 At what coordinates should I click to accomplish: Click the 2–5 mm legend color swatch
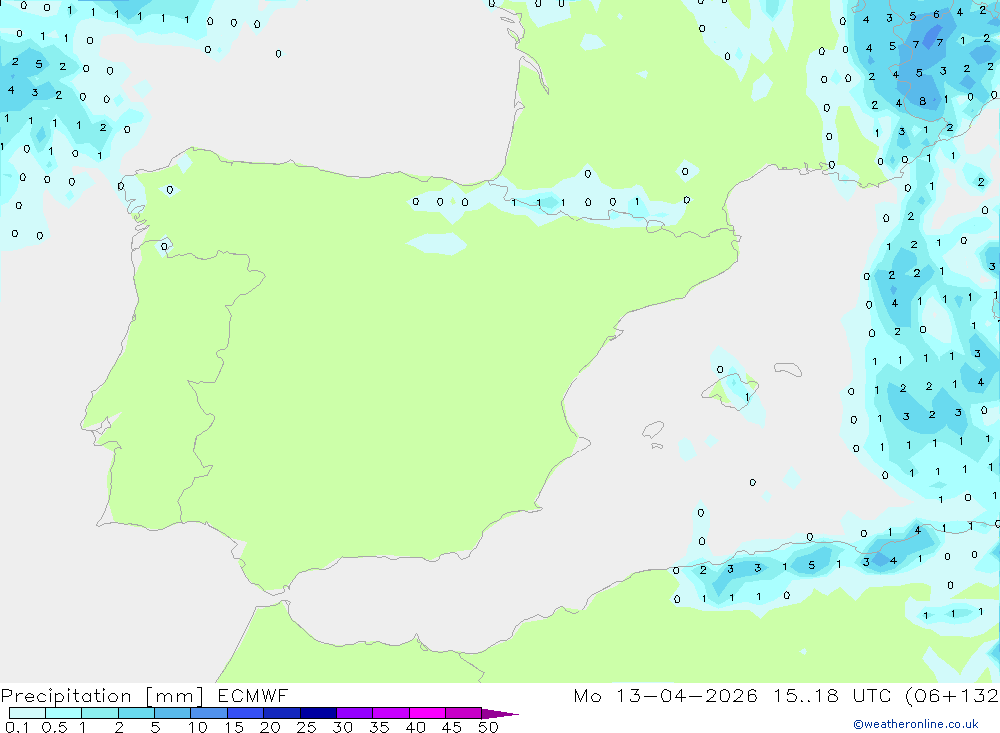136,713
